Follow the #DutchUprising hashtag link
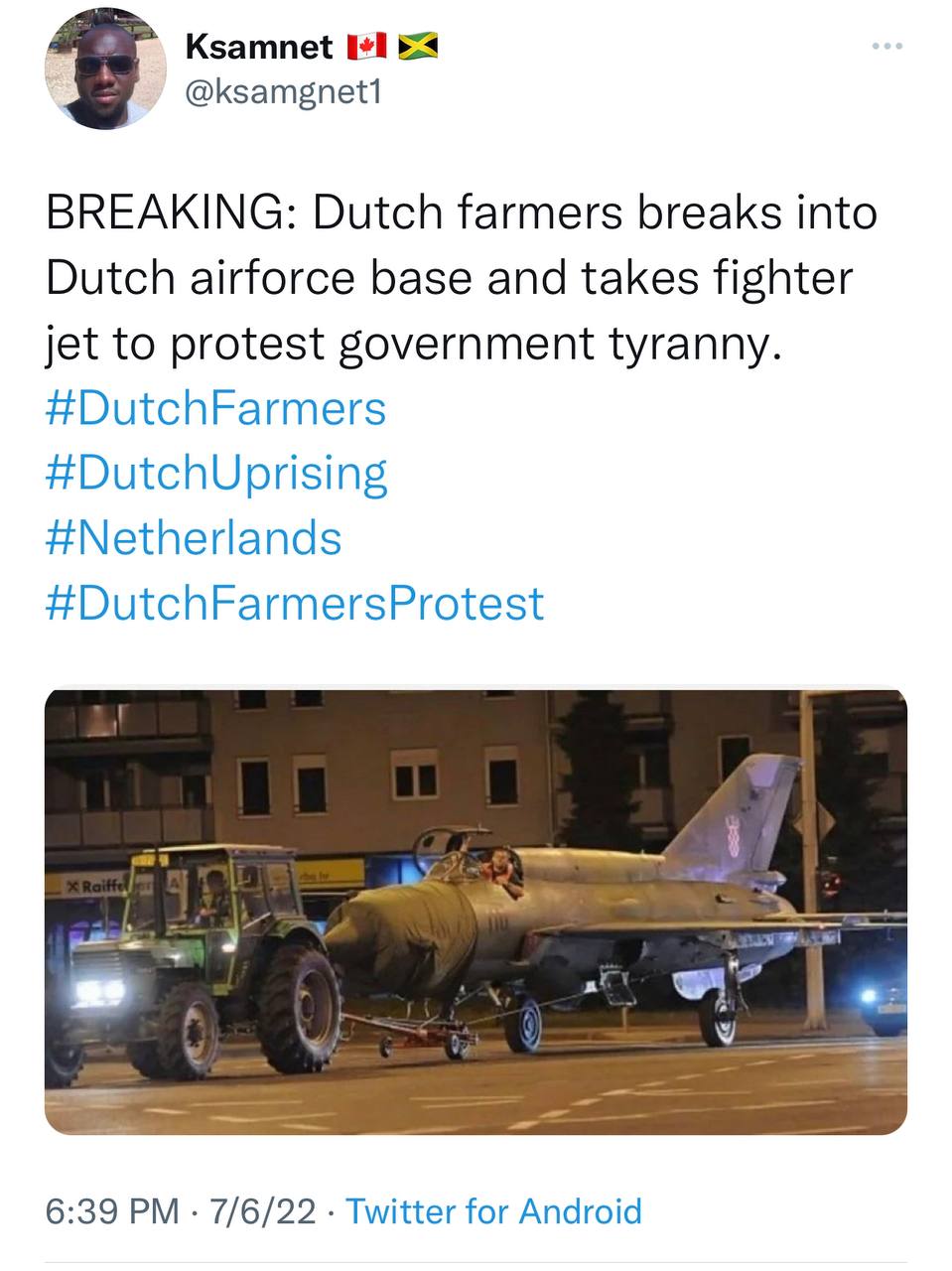The image size is (952, 1271). (215, 473)
